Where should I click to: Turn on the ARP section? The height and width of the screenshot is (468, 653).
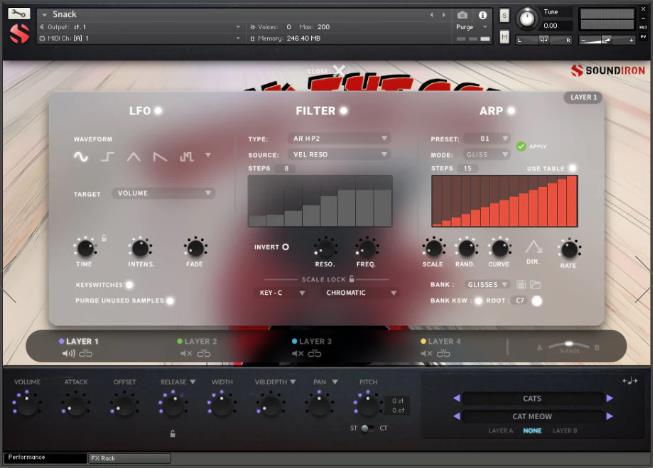point(511,111)
